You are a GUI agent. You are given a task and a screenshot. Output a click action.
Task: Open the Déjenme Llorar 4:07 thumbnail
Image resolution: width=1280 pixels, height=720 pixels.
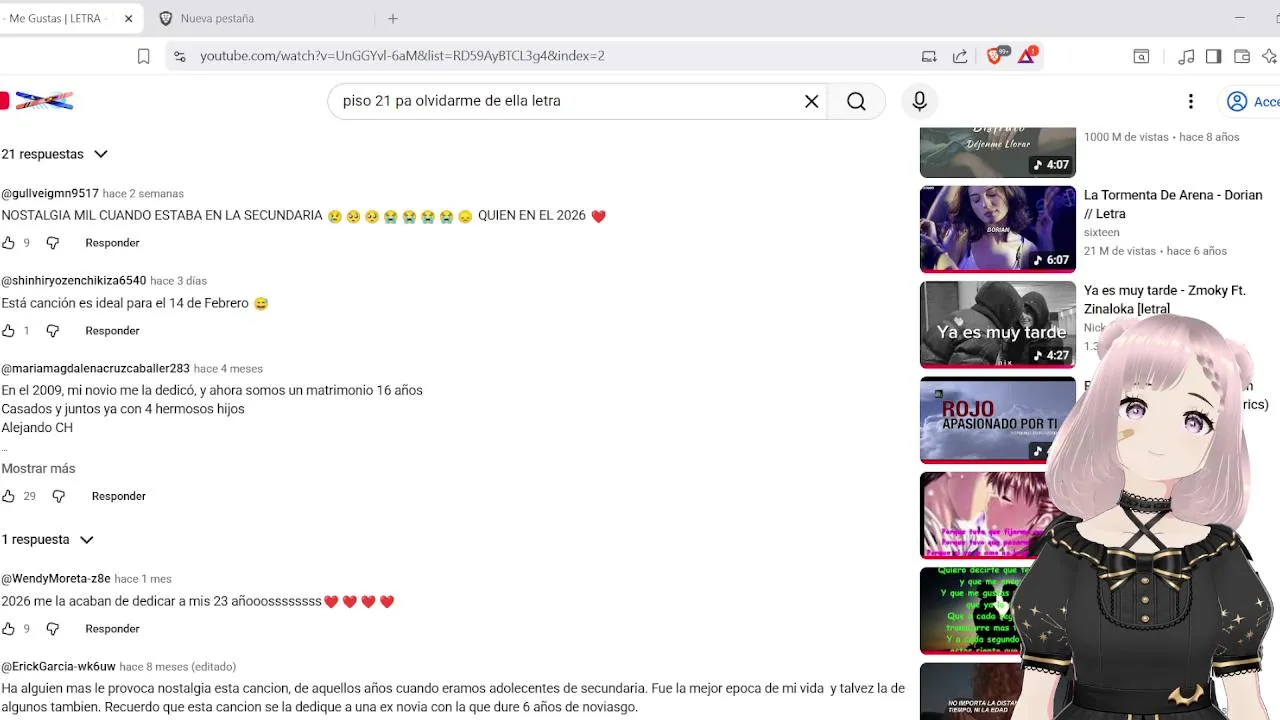point(998,152)
